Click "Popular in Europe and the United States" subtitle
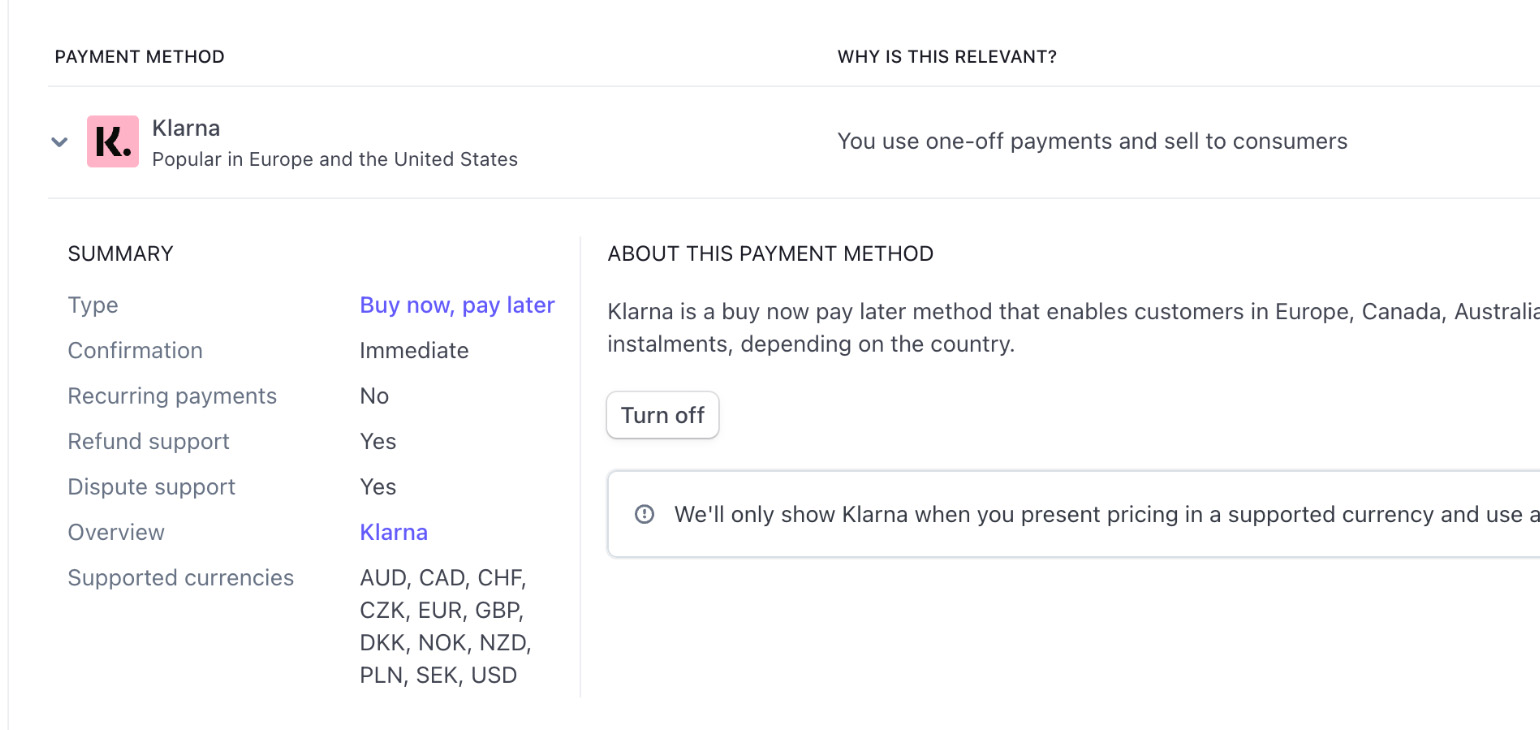The width and height of the screenshot is (1540, 730). click(x=335, y=159)
